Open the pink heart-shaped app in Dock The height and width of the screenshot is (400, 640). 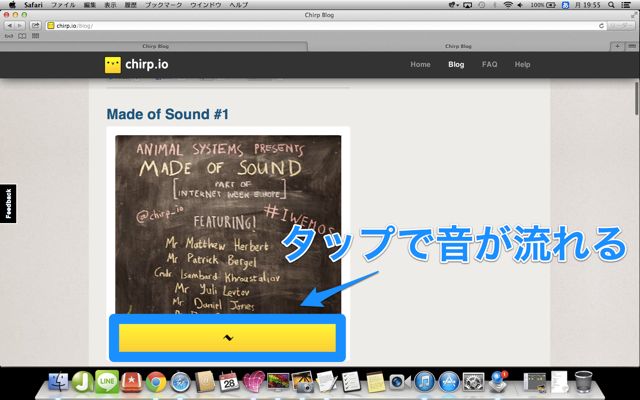tap(254, 382)
